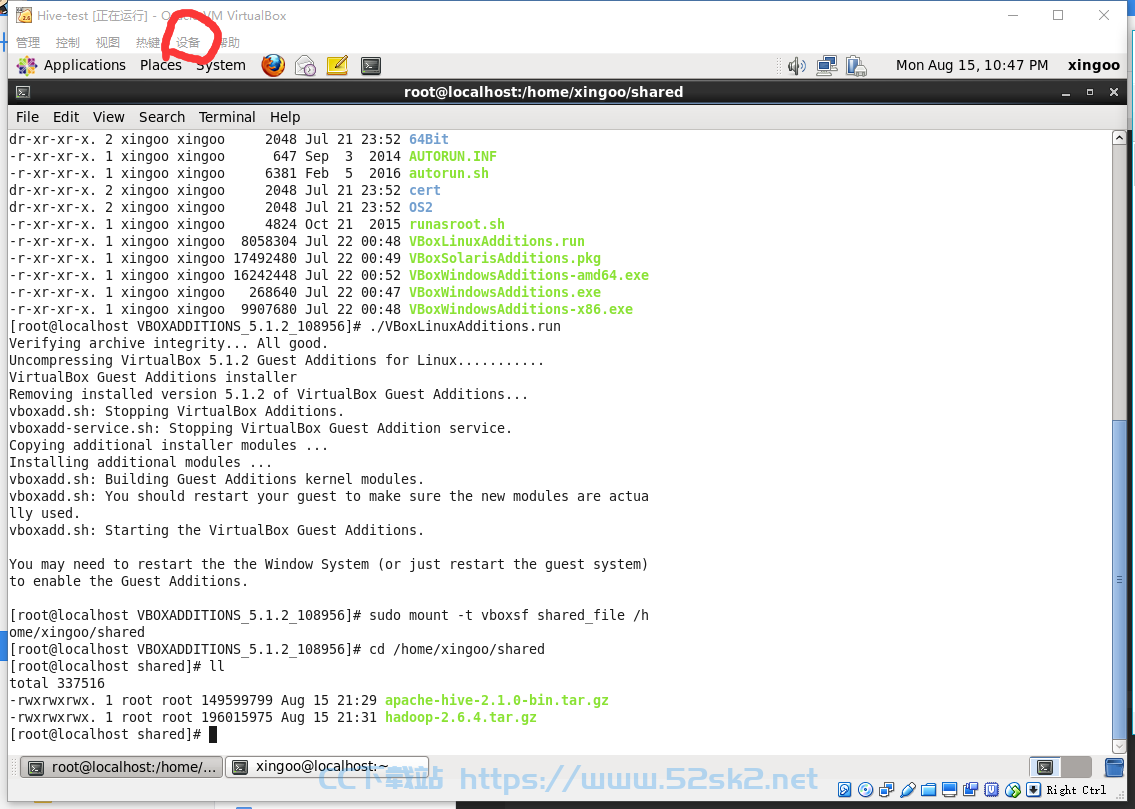Click the VBoxLinuxAdditions.run file name
The image size is (1135, 809).
pyautogui.click(x=497, y=241)
